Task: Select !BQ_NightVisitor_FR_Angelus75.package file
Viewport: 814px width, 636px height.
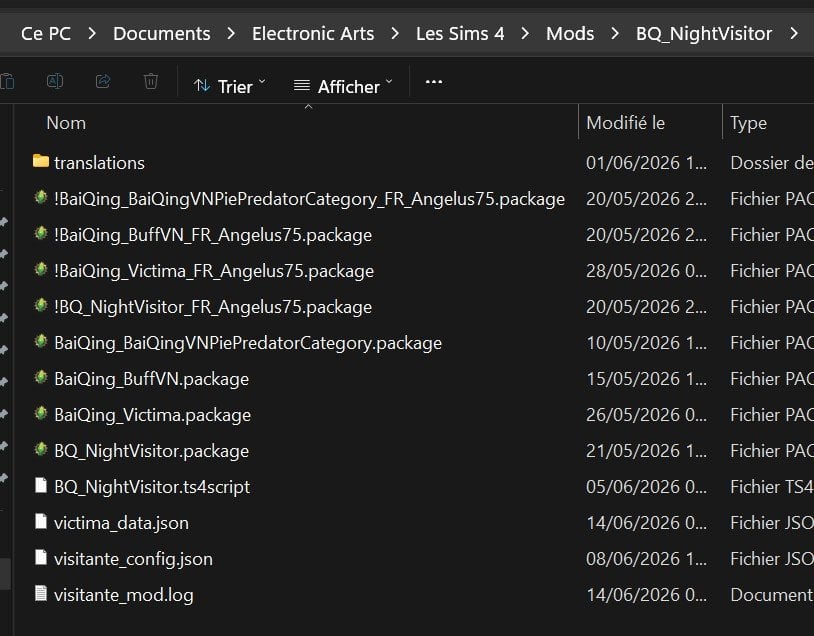Action: click(x=212, y=307)
